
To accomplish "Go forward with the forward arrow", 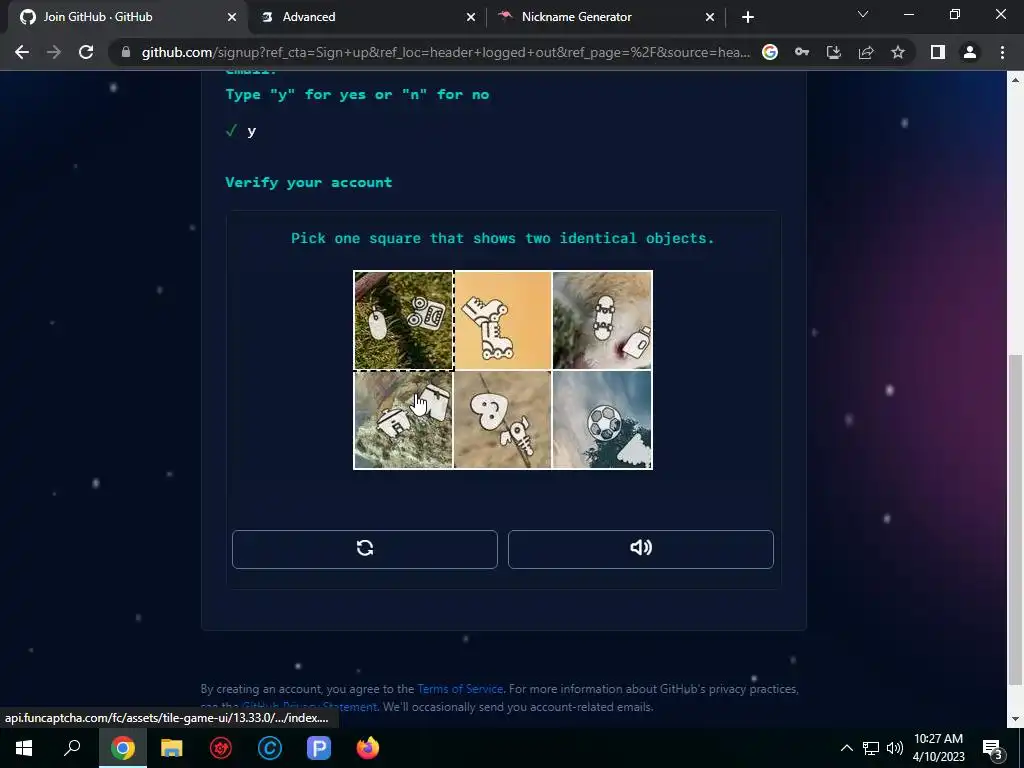I will coord(54,52).
